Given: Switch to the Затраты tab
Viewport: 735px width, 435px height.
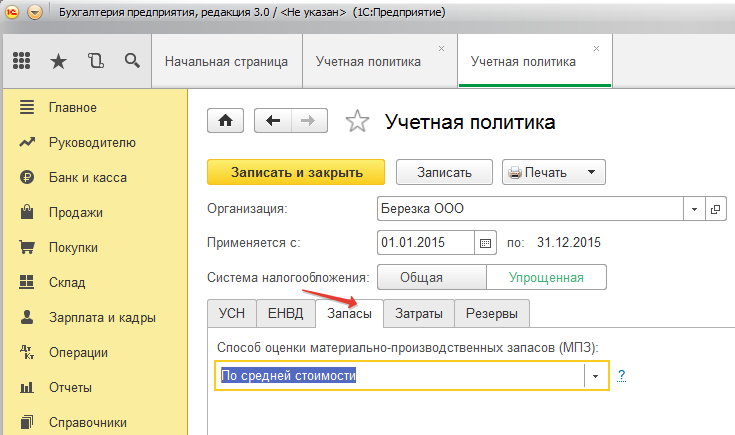Looking at the screenshot, I should coord(418,313).
